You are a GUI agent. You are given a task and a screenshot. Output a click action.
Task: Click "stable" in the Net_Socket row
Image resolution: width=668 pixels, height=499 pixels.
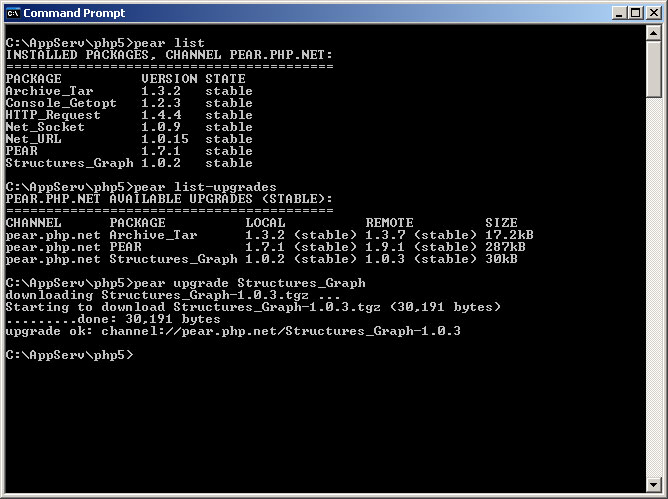coord(229,127)
